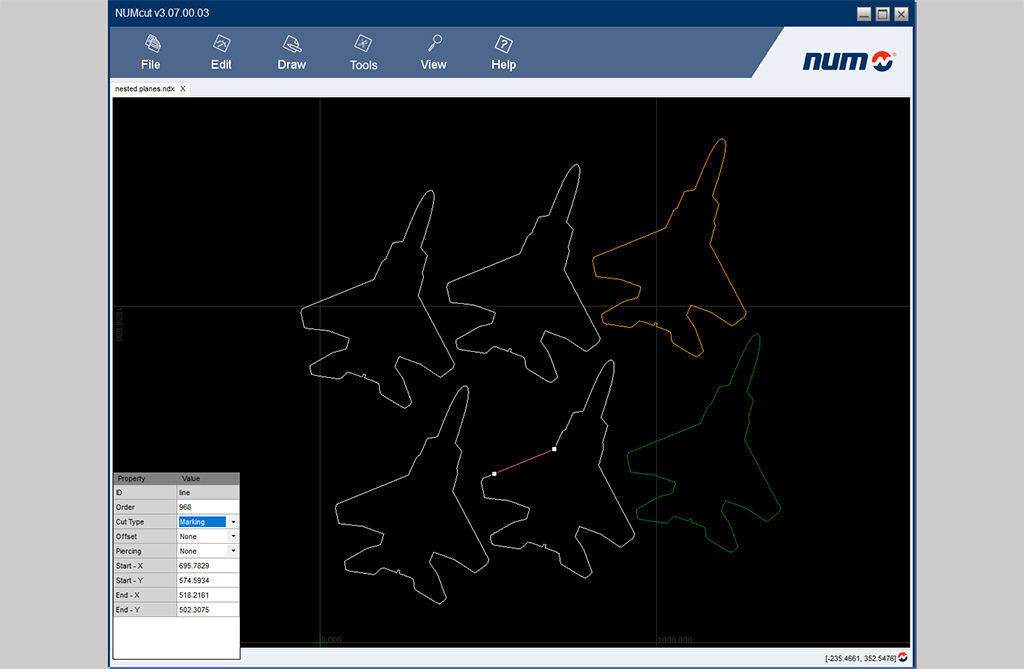This screenshot has width=1024, height=669.
Task: Click the Property column header
Action: click(x=145, y=478)
